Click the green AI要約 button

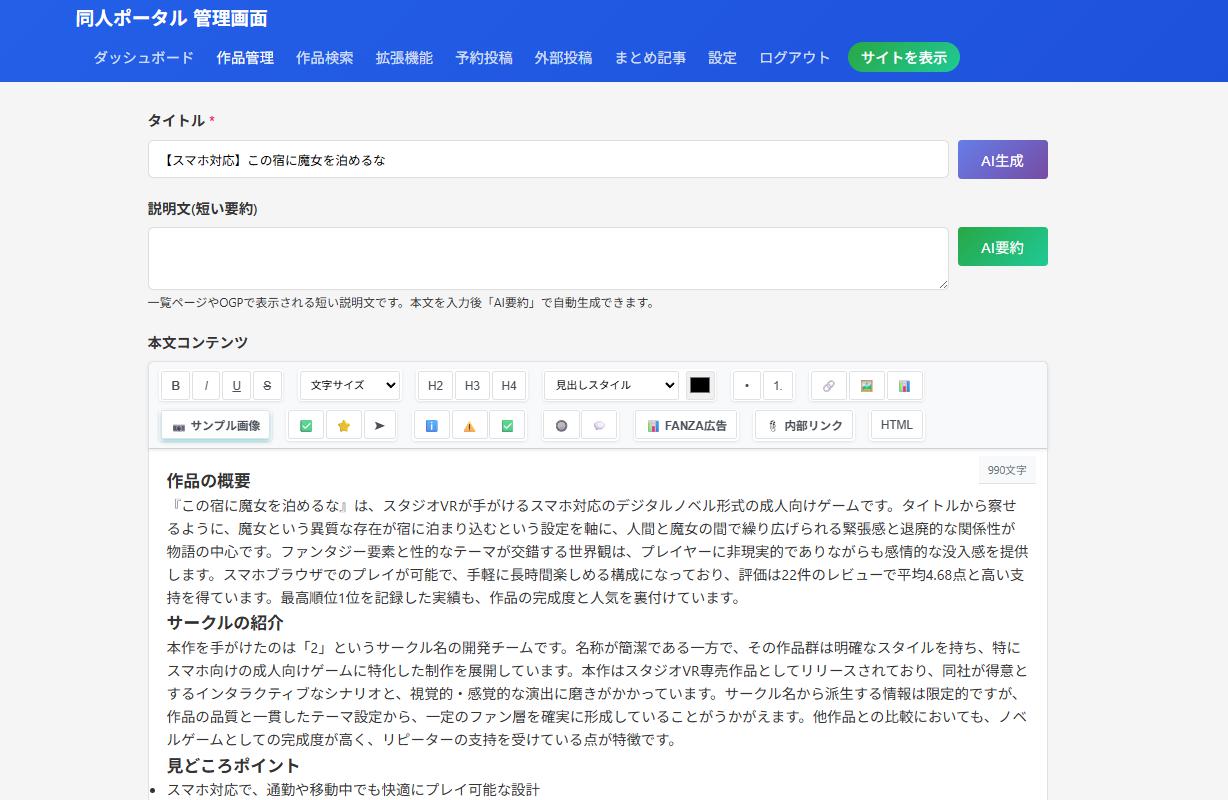coord(1002,247)
